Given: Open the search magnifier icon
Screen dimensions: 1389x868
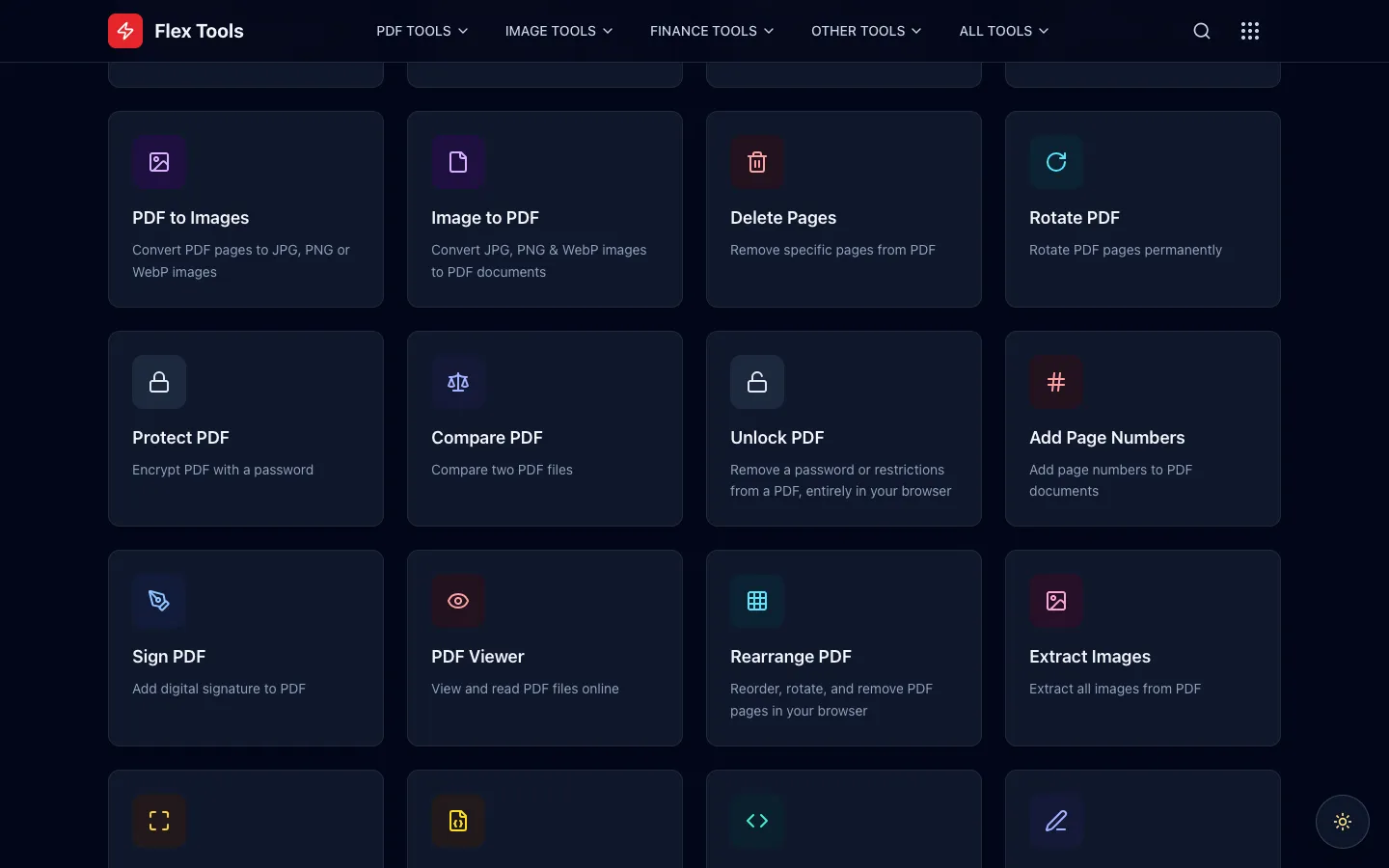Looking at the screenshot, I should tap(1202, 31).
